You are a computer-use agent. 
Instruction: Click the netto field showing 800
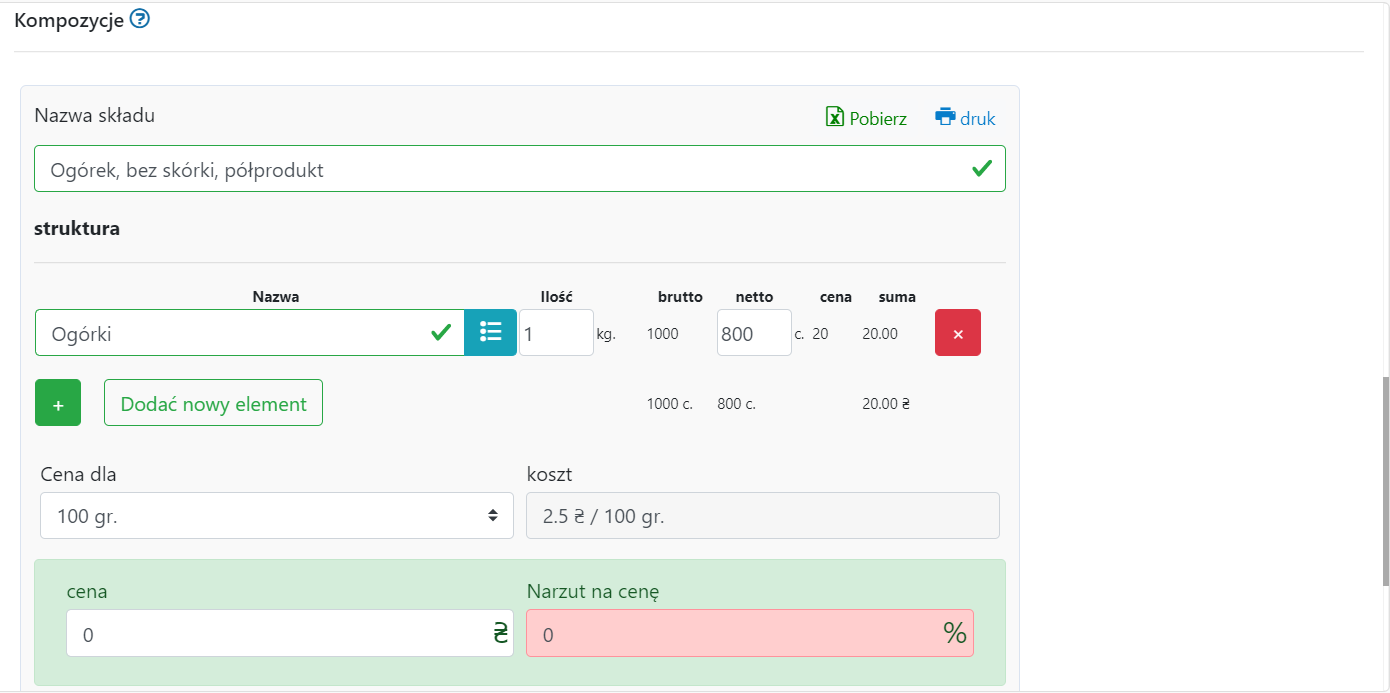pyautogui.click(x=753, y=333)
